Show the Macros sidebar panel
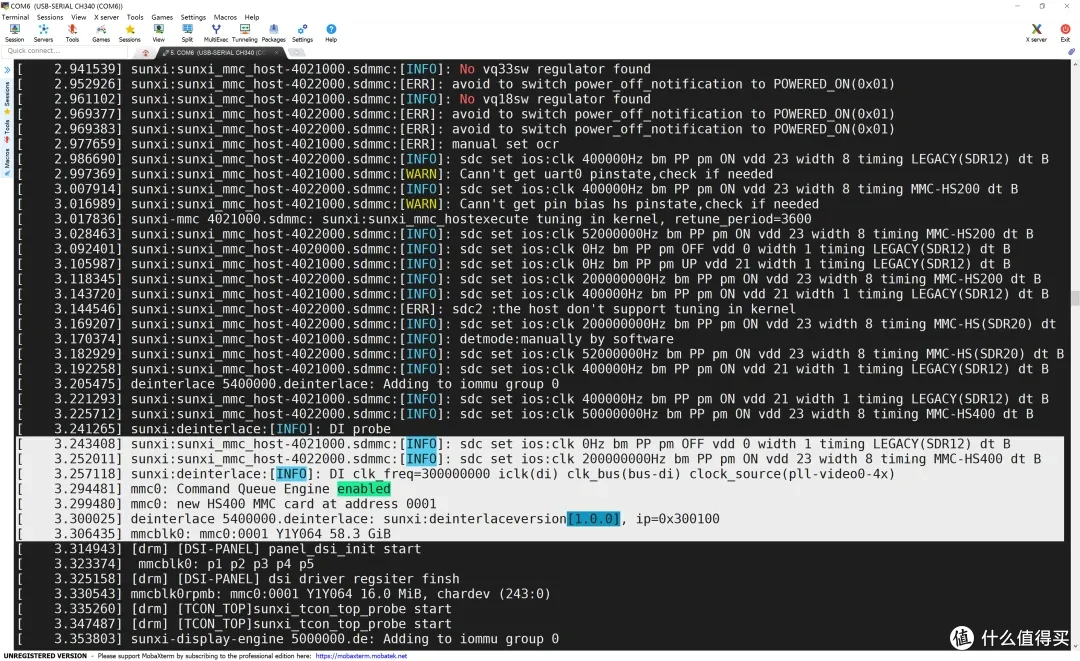 pyautogui.click(x=7, y=161)
